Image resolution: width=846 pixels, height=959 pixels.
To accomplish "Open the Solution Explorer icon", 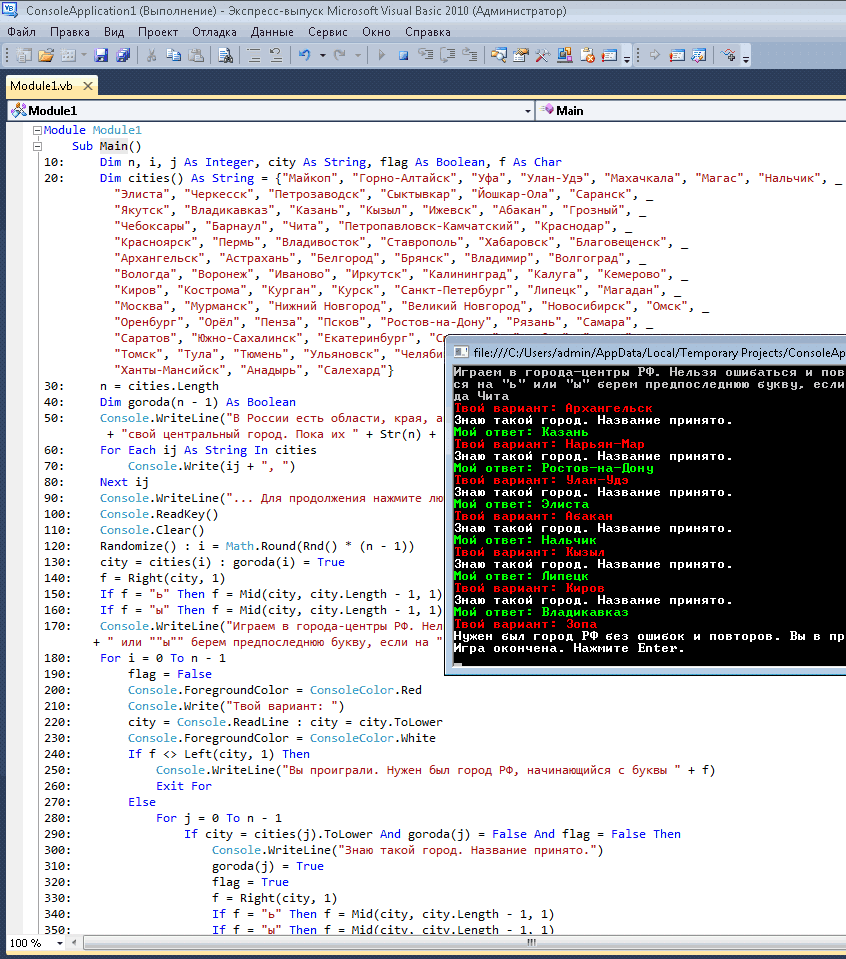I will 499,56.
